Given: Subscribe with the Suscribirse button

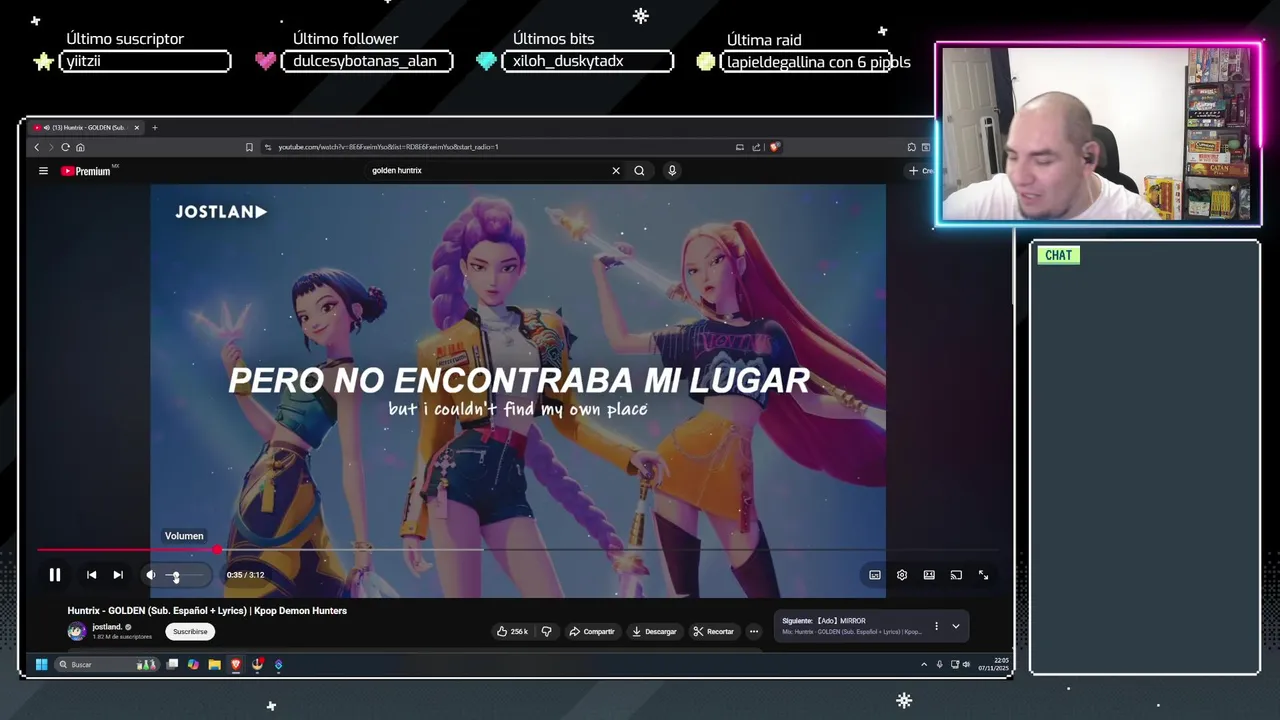Looking at the screenshot, I should click(190, 631).
